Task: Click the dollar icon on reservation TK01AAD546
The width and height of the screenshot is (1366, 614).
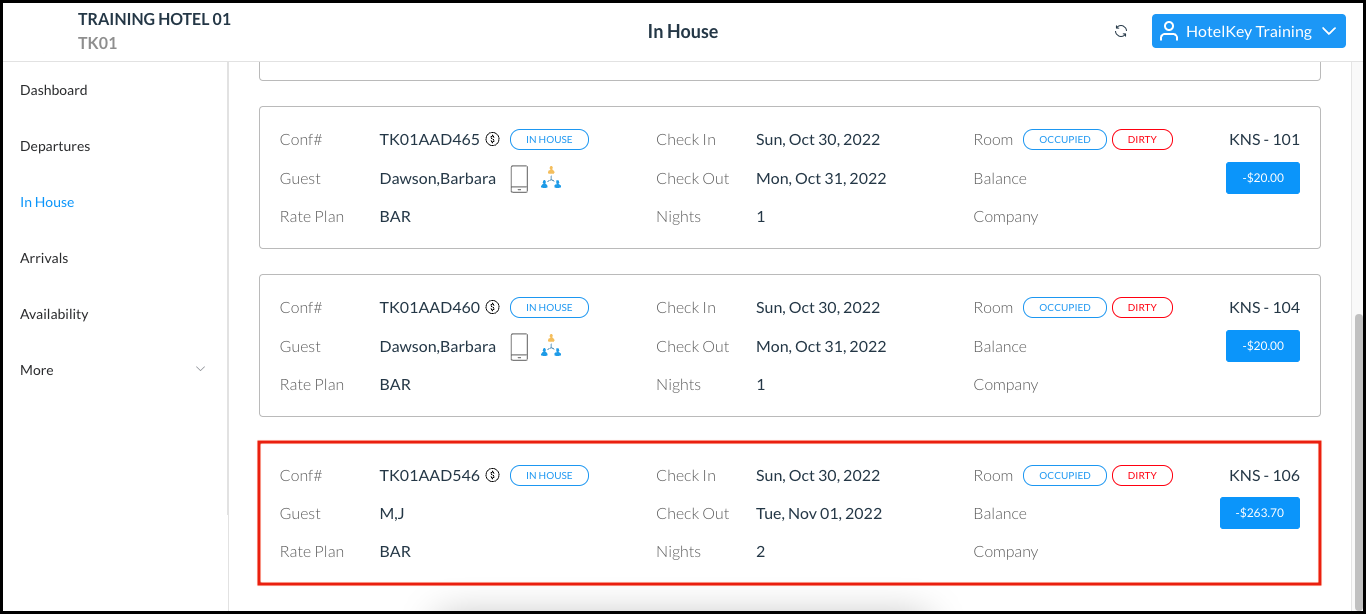Action: 492,475
